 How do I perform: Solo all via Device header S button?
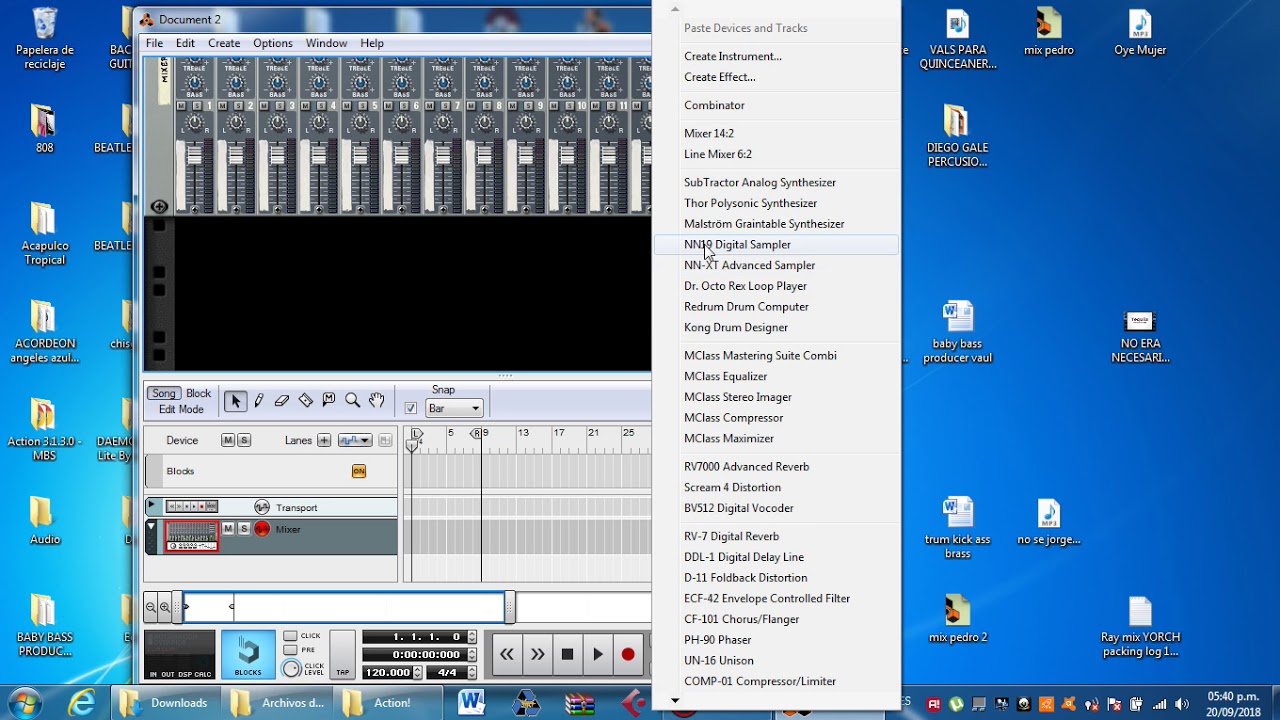pos(243,440)
